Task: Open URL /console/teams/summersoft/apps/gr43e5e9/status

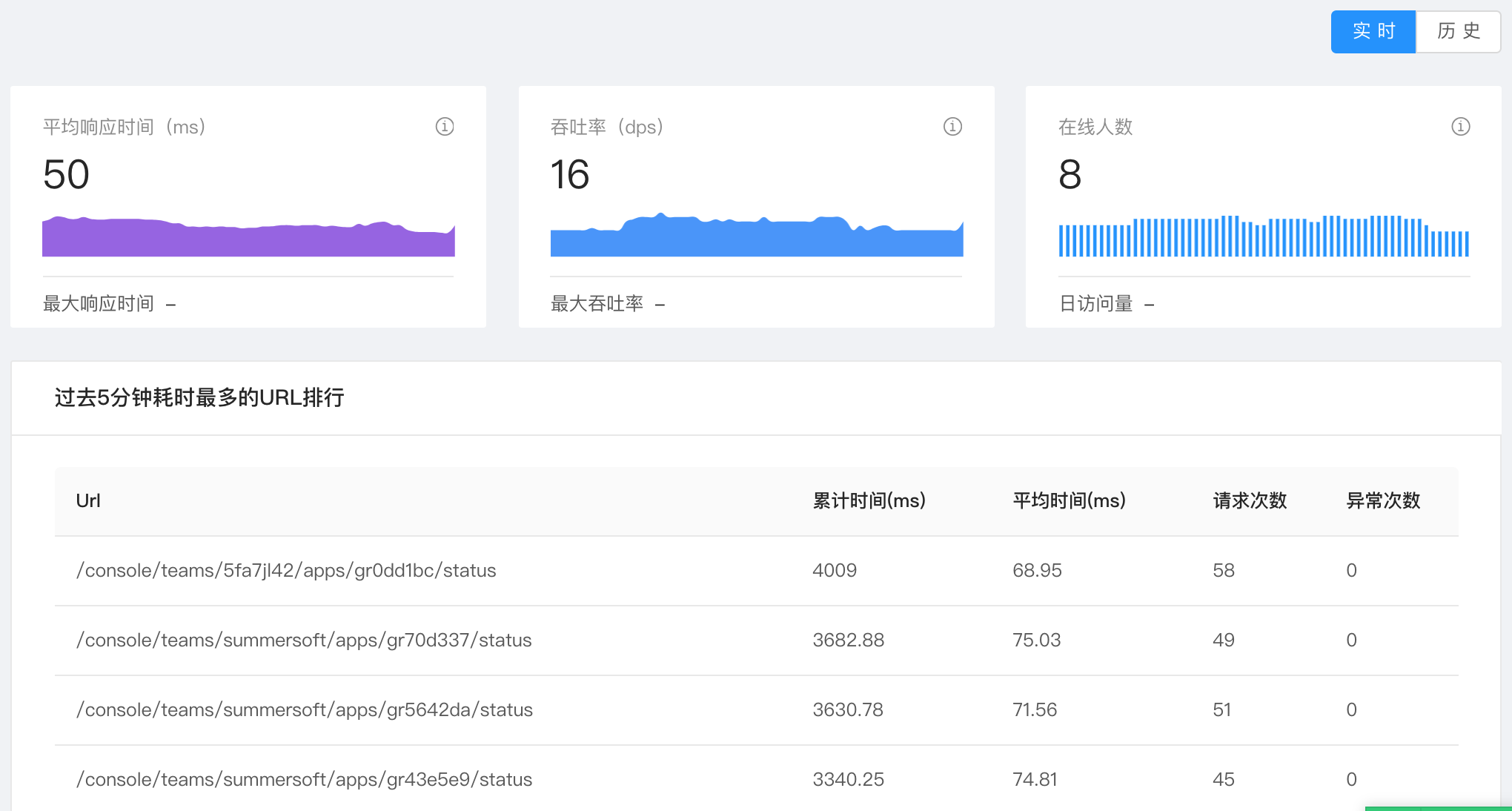Action: pyautogui.click(x=304, y=779)
